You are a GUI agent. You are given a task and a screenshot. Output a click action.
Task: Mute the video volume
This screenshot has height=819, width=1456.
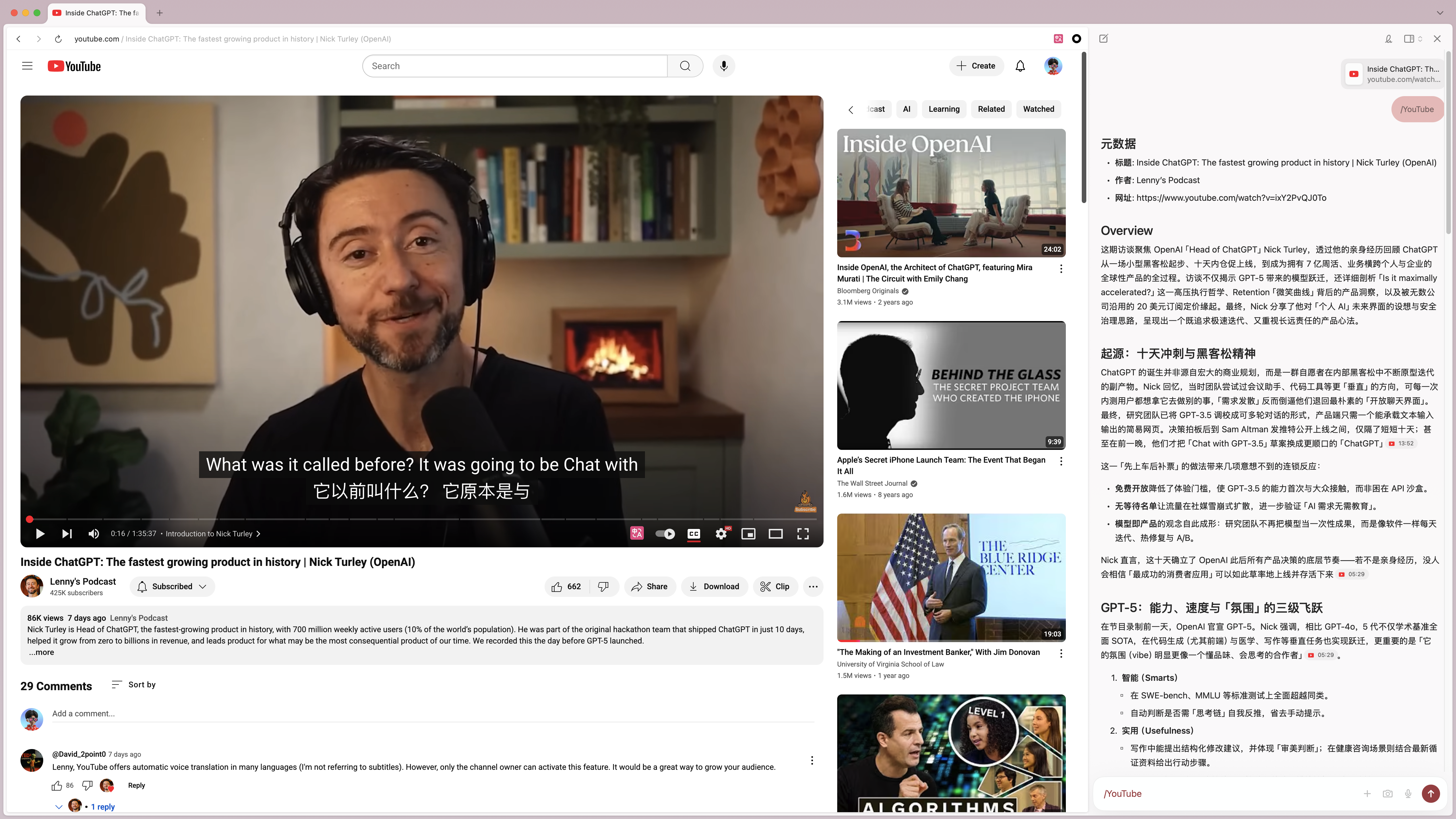click(x=94, y=533)
